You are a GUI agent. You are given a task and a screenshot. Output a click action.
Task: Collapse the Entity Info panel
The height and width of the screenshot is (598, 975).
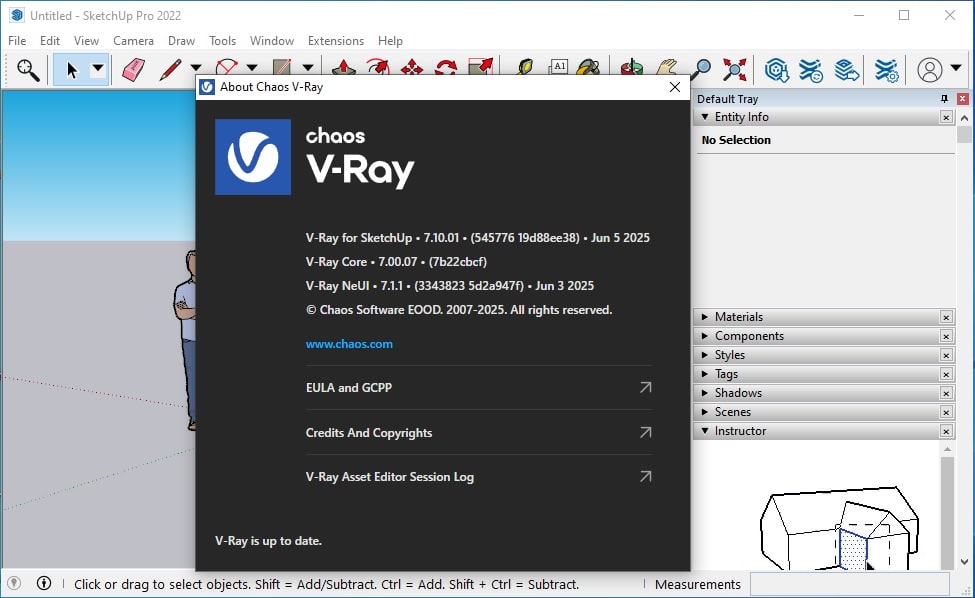point(705,117)
